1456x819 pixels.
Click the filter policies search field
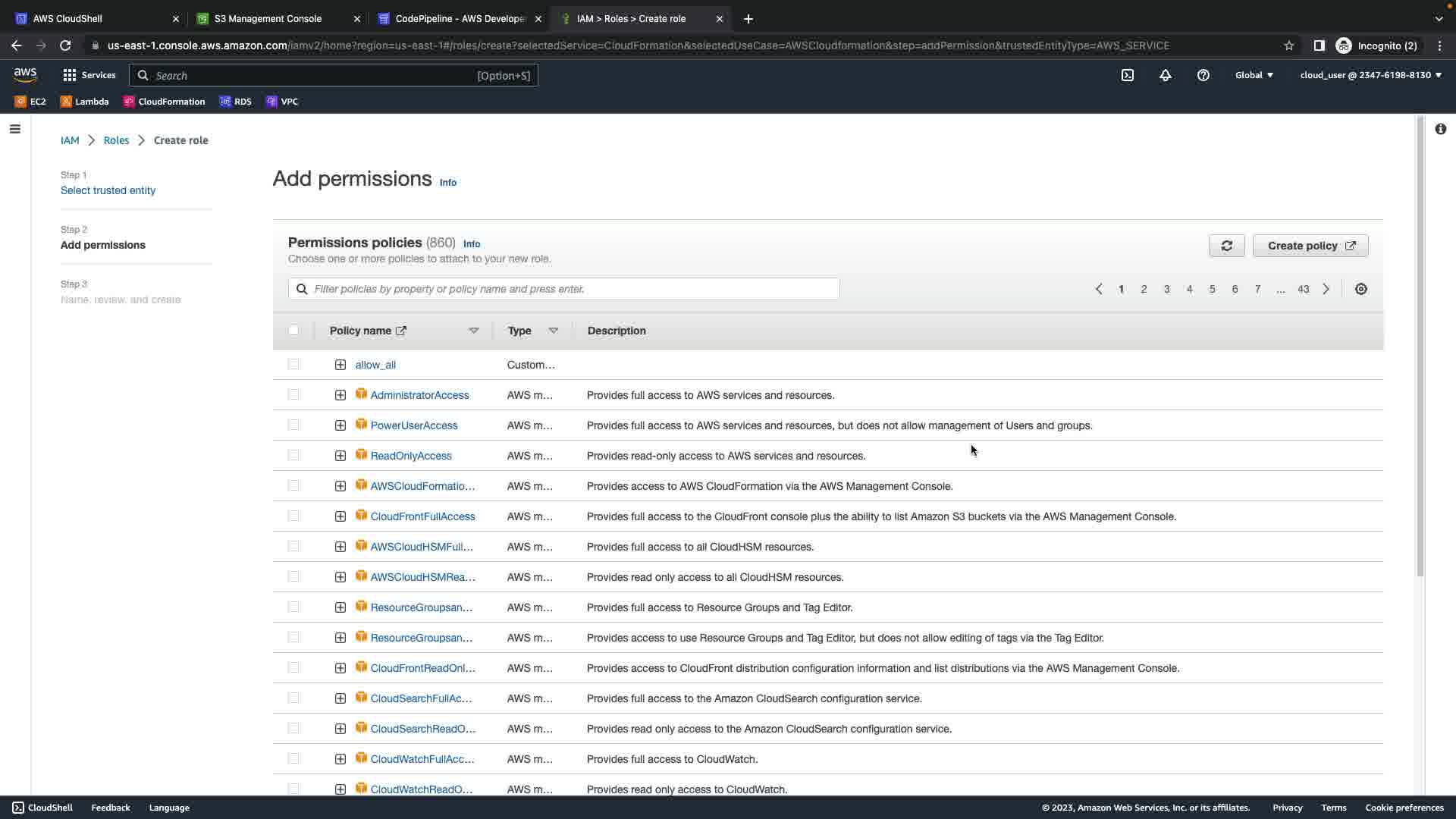pos(563,289)
